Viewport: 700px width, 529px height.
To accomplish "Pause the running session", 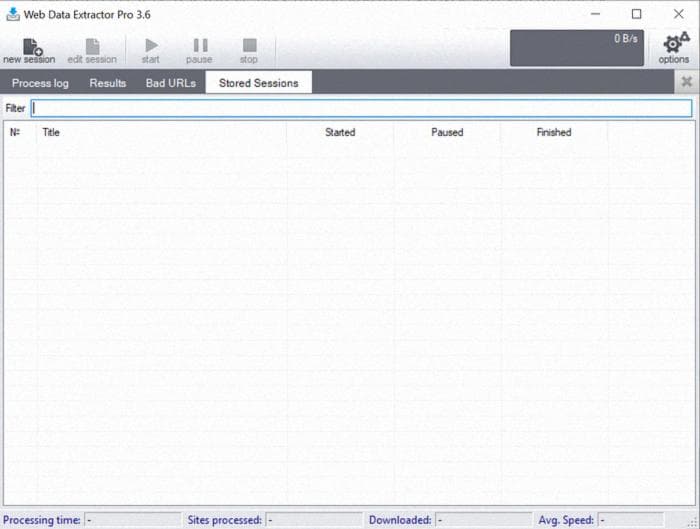I will point(200,51).
